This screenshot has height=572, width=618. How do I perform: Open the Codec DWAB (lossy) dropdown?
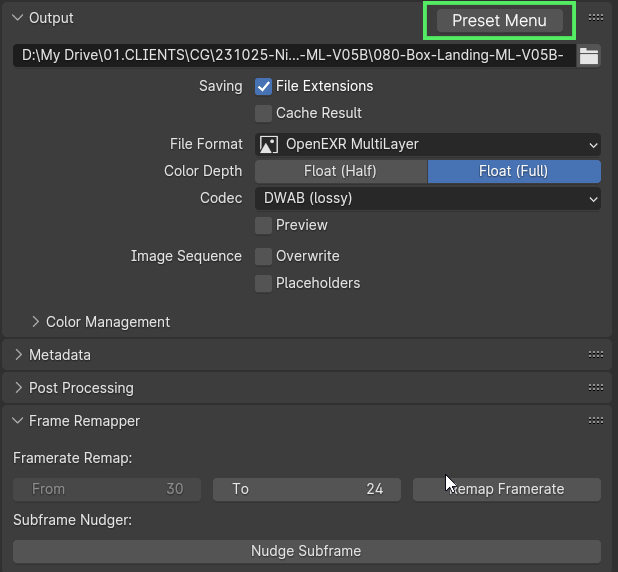pyautogui.click(x=428, y=198)
